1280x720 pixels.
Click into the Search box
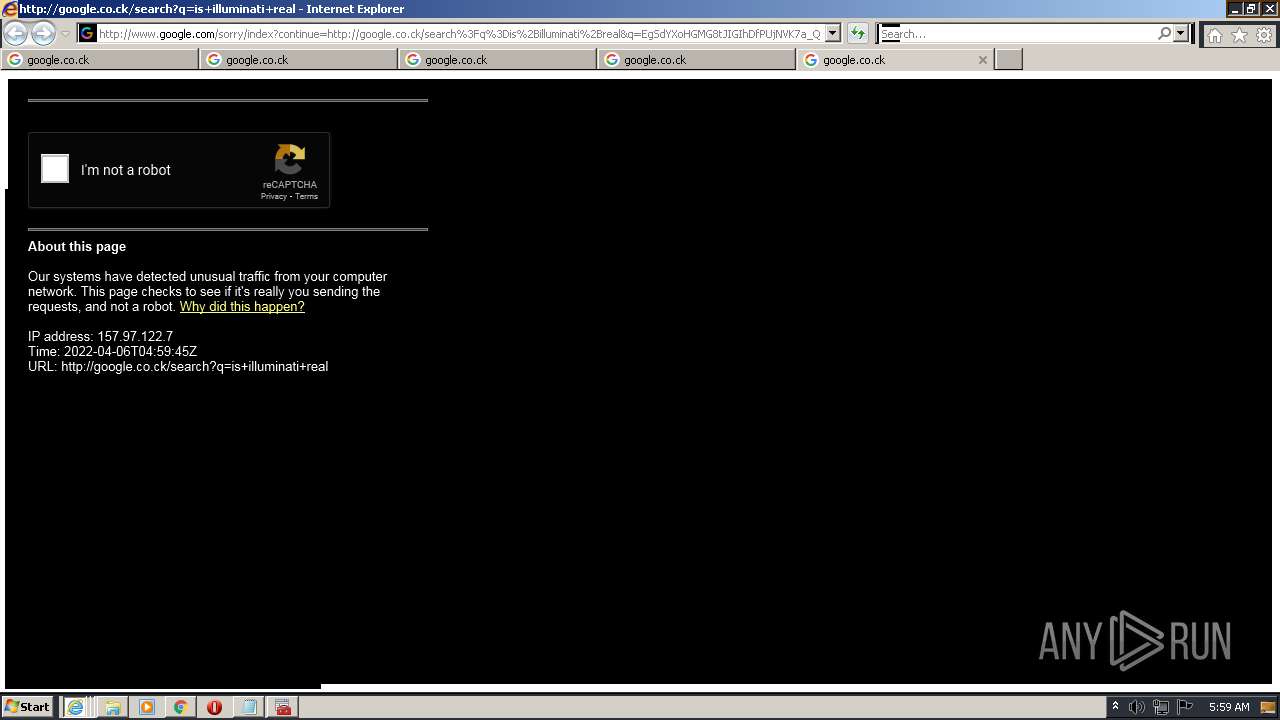click(1017, 34)
